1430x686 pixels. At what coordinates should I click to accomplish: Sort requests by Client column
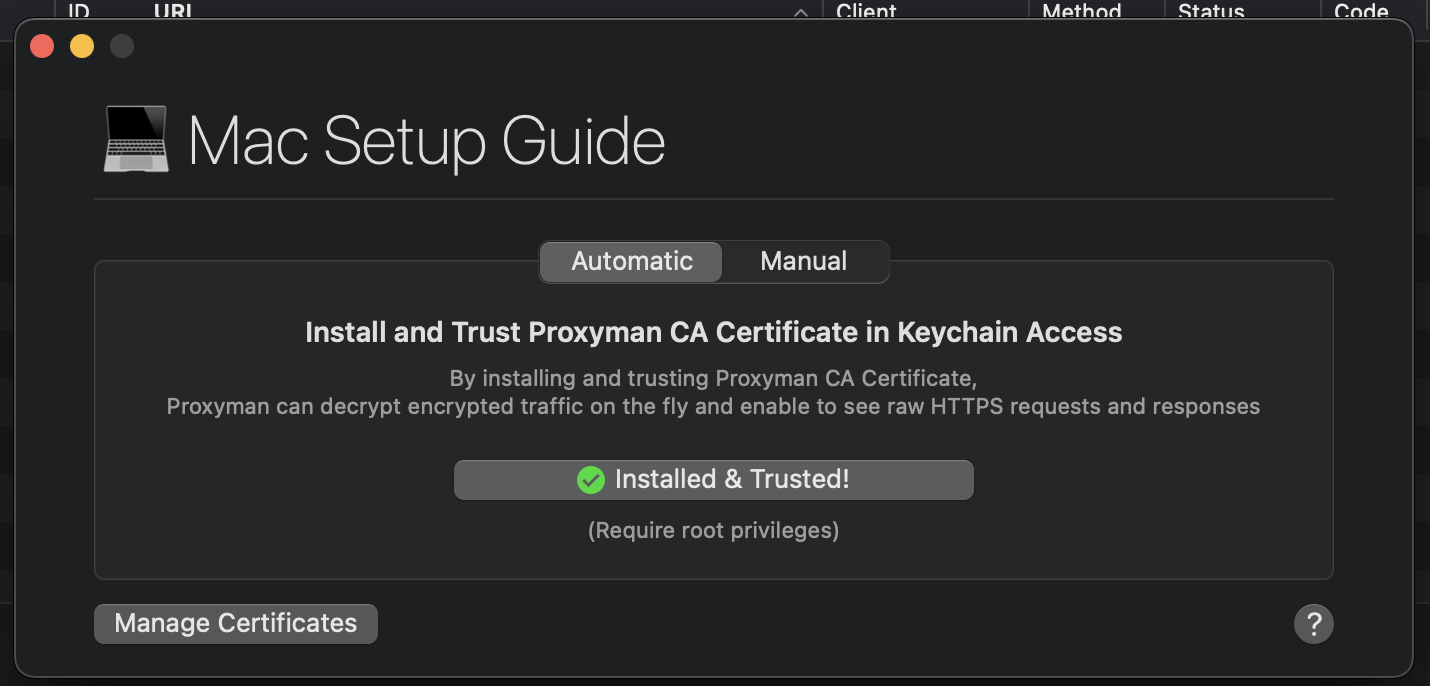tap(866, 11)
